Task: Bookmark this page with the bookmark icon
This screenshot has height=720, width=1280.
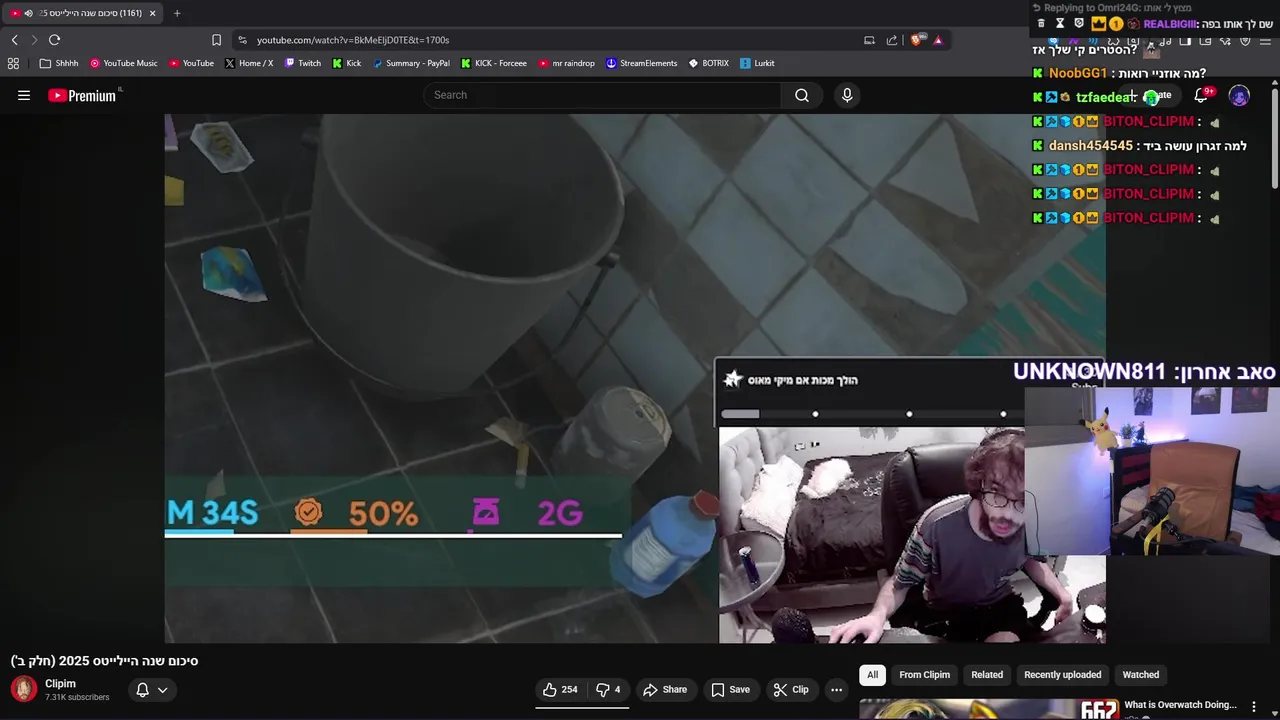Action: [216, 40]
